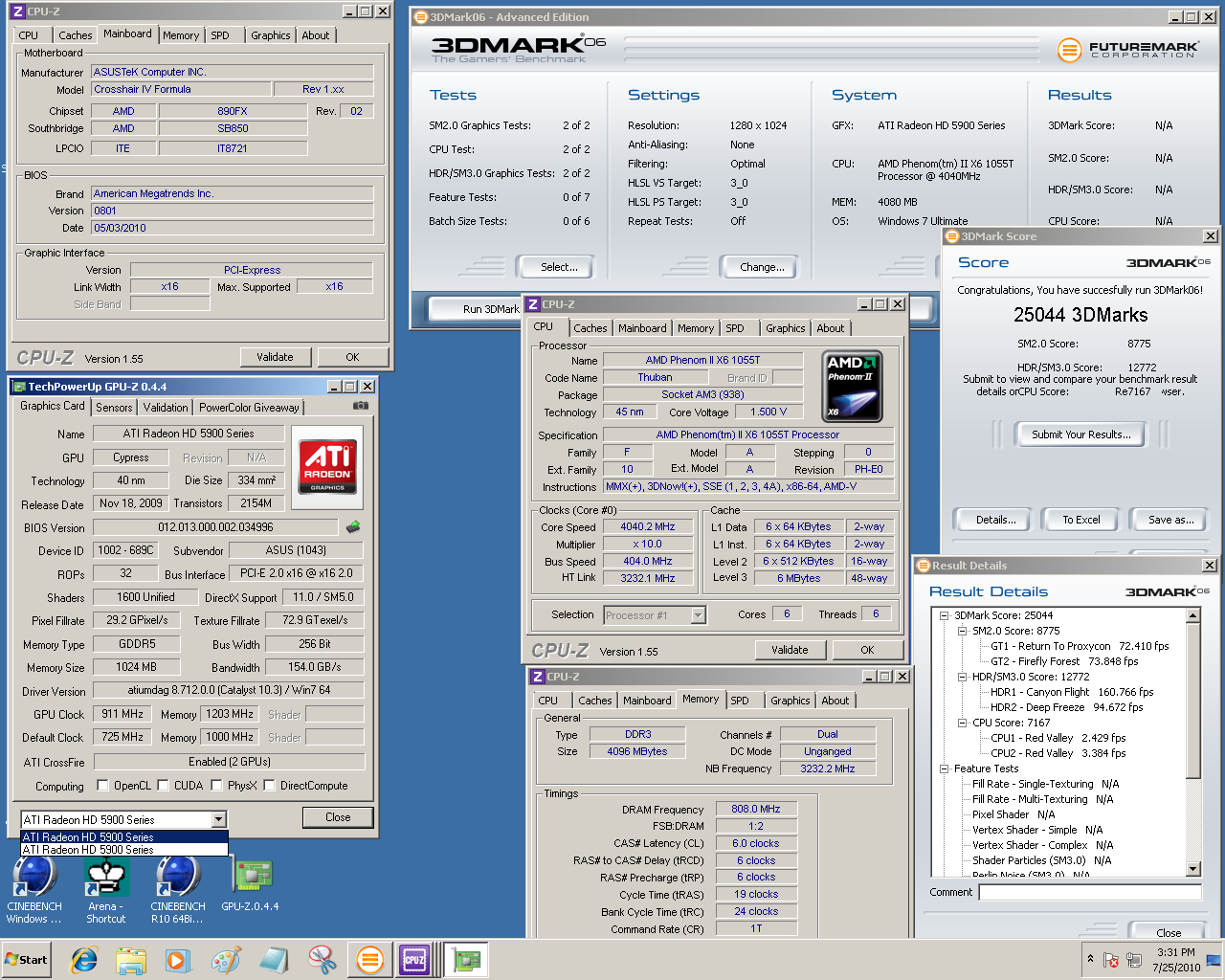Click the BIOS save chip icon in GPU-Z

click(353, 526)
